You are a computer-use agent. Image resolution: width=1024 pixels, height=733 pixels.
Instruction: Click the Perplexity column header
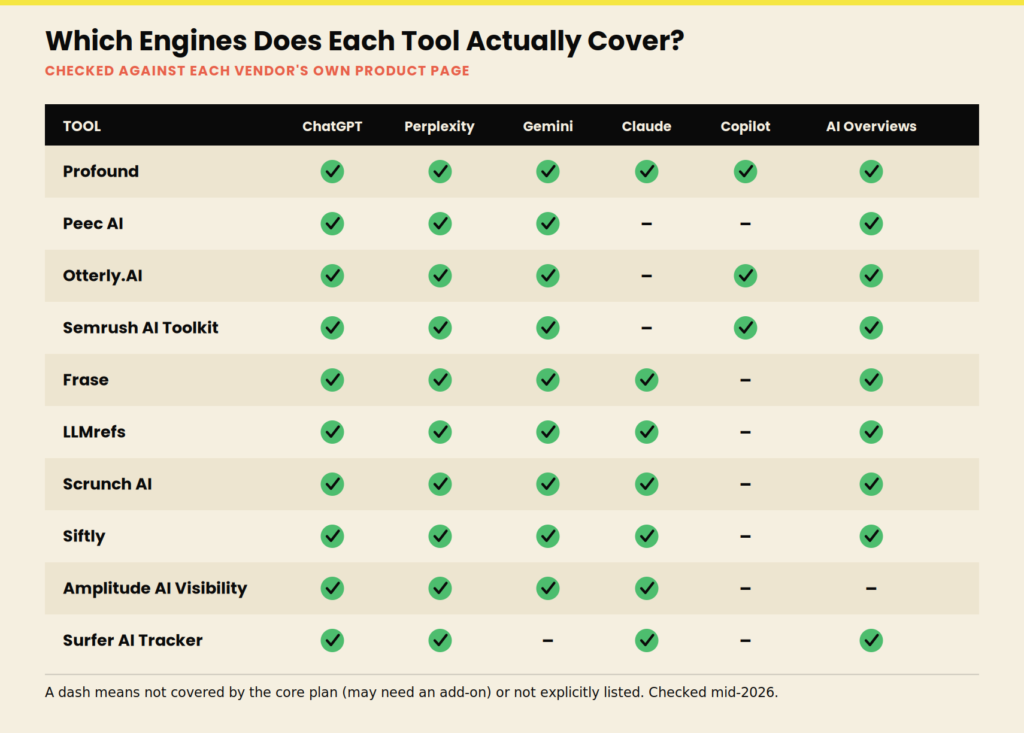440,126
